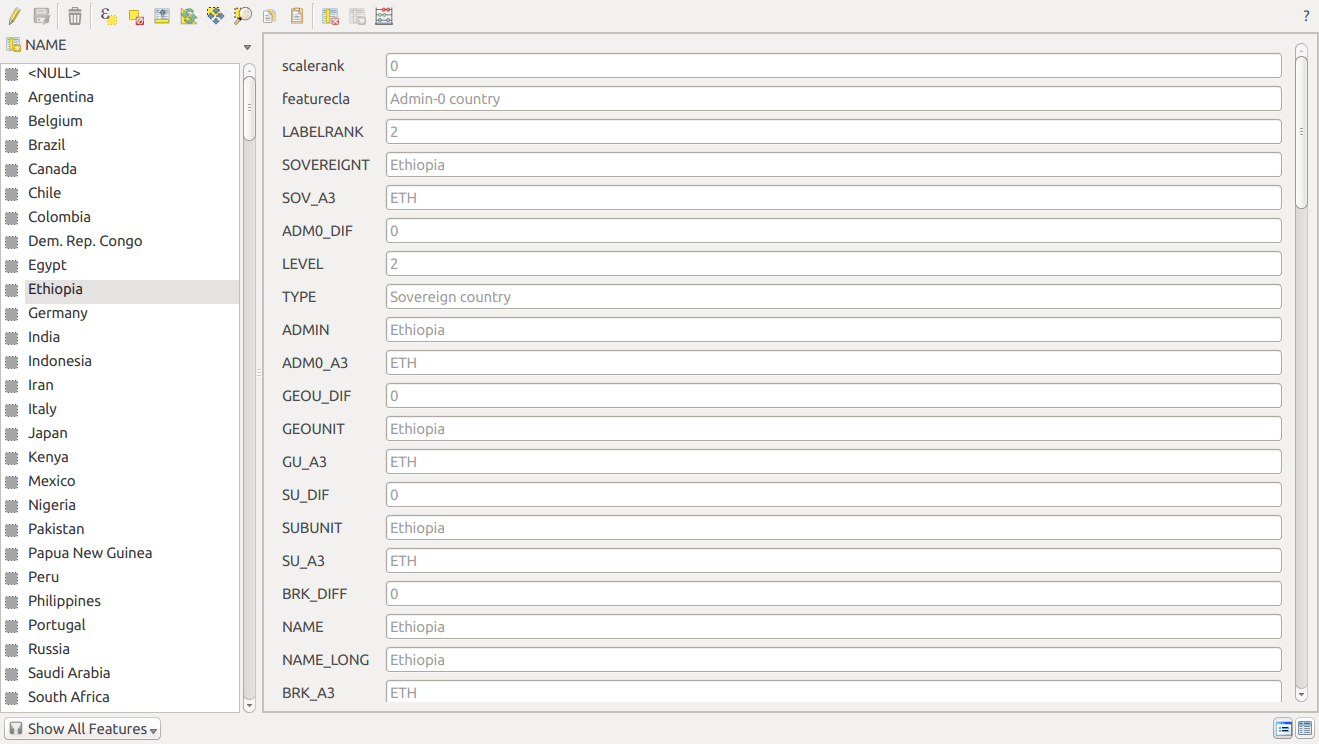This screenshot has width=1319, height=744.
Task: Click the featurecla field showing Admin-0 country
Action: pyautogui.click(x=833, y=99)
